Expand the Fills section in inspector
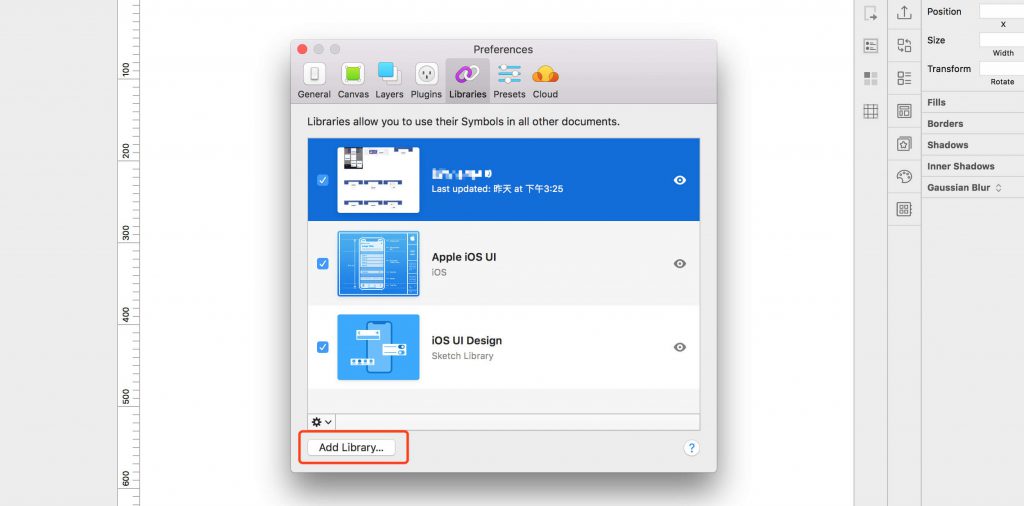Screen dimensions: 1024x506 [937, 102]
